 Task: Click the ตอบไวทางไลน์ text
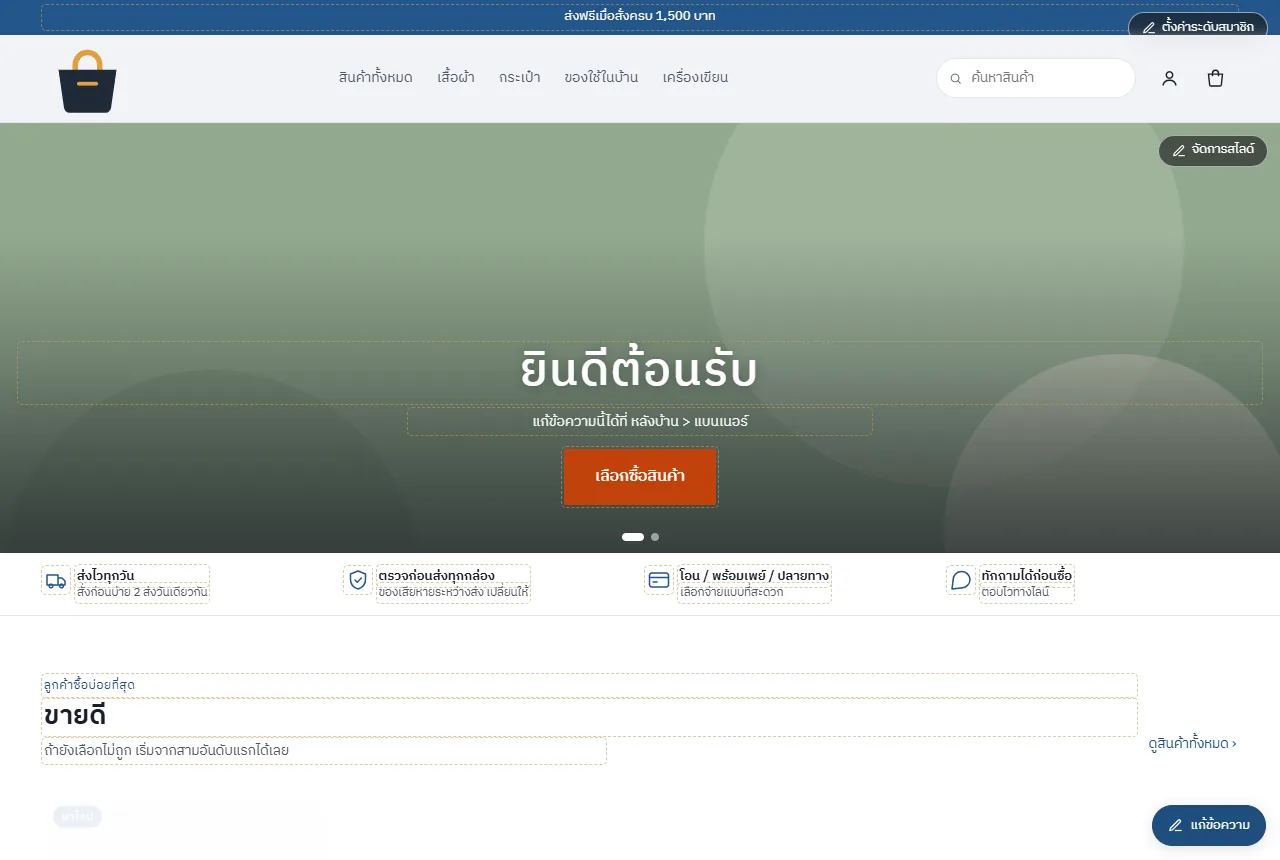coord(1015,592)
